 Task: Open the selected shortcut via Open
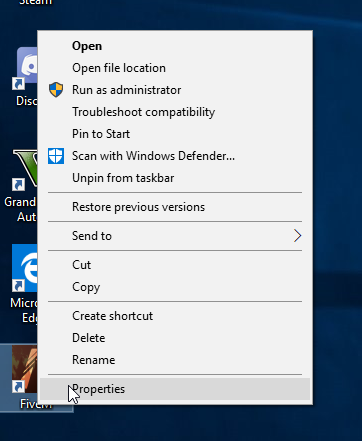[175, 46]
